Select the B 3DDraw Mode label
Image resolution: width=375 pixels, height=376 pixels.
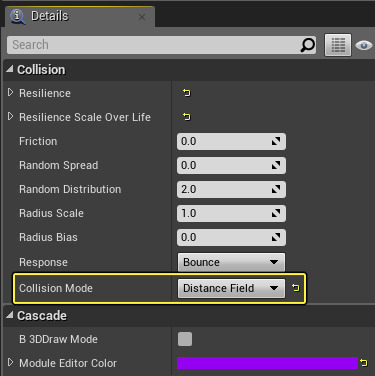[58, 339]
